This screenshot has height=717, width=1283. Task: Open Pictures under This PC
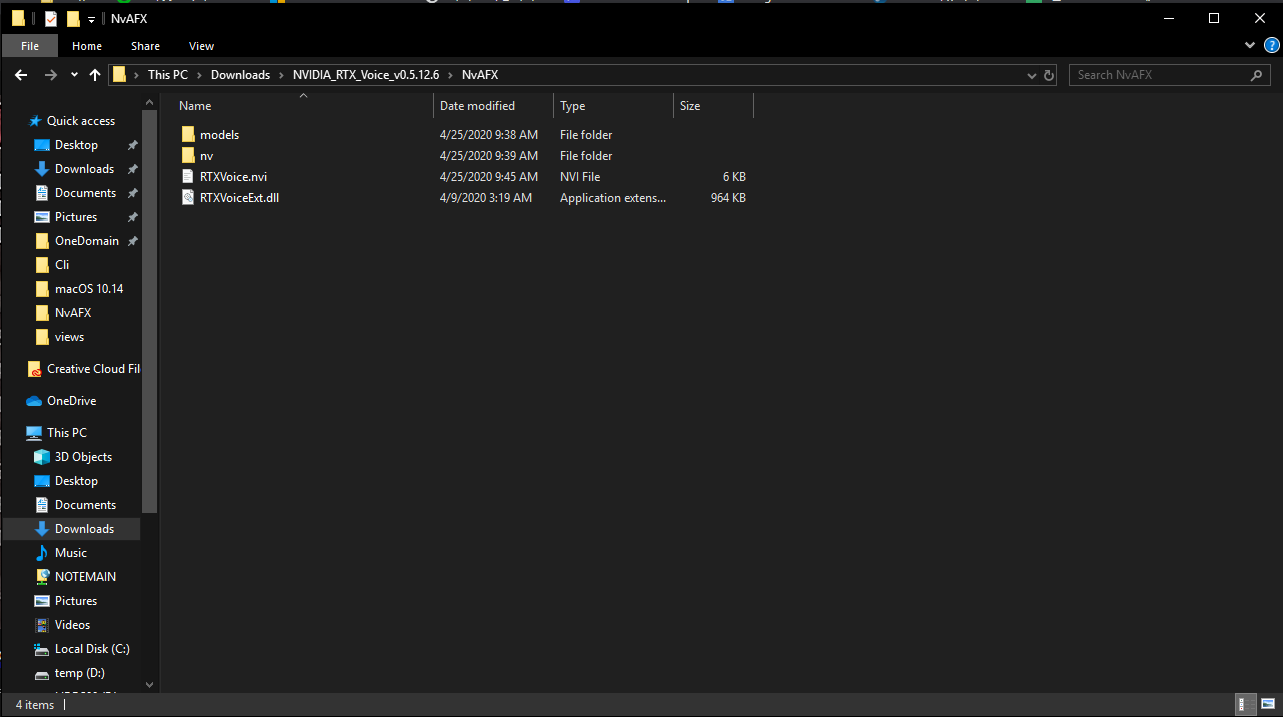[x=76, y=601]
